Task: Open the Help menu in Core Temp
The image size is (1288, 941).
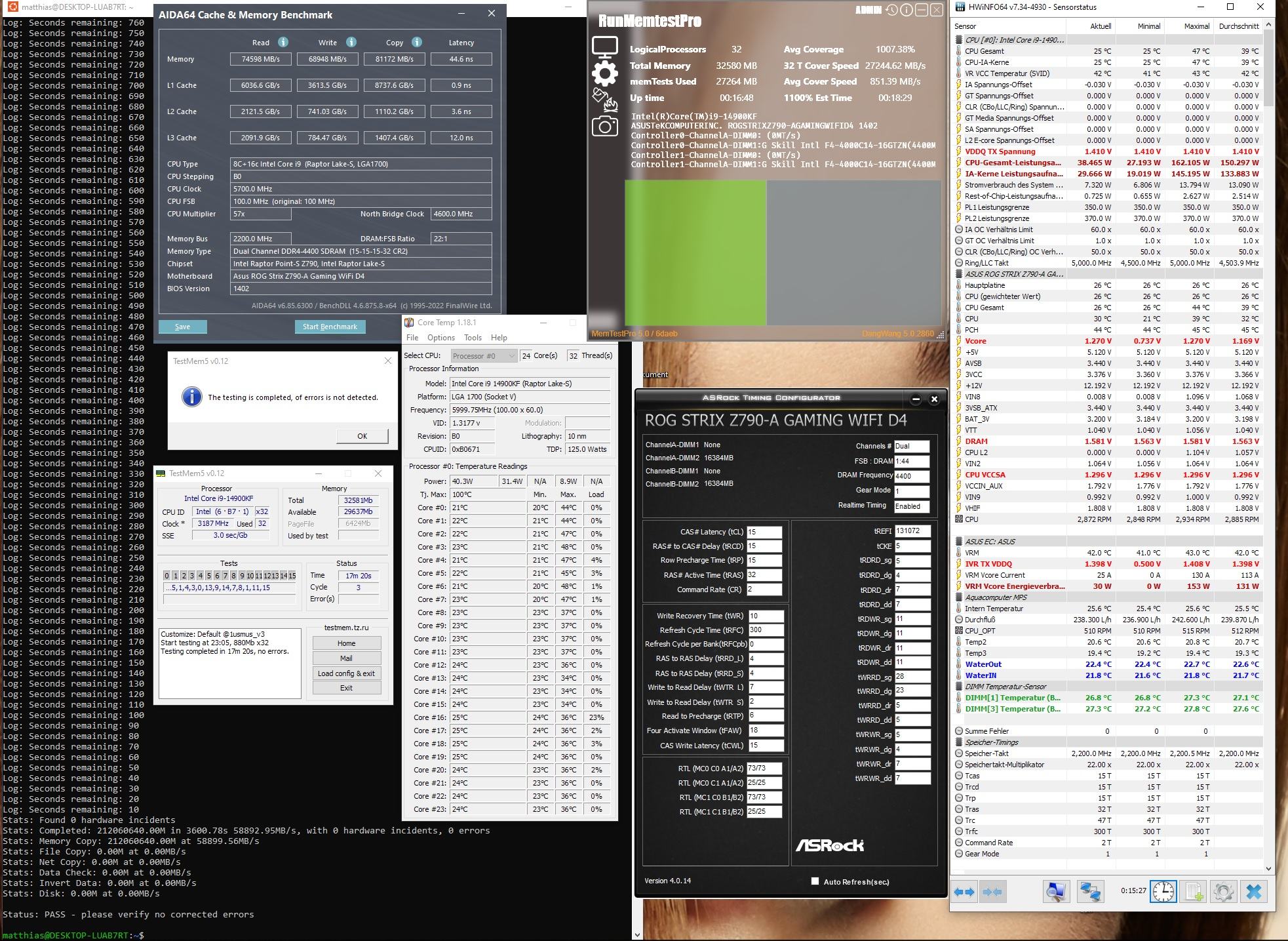Action: point(499,338)
